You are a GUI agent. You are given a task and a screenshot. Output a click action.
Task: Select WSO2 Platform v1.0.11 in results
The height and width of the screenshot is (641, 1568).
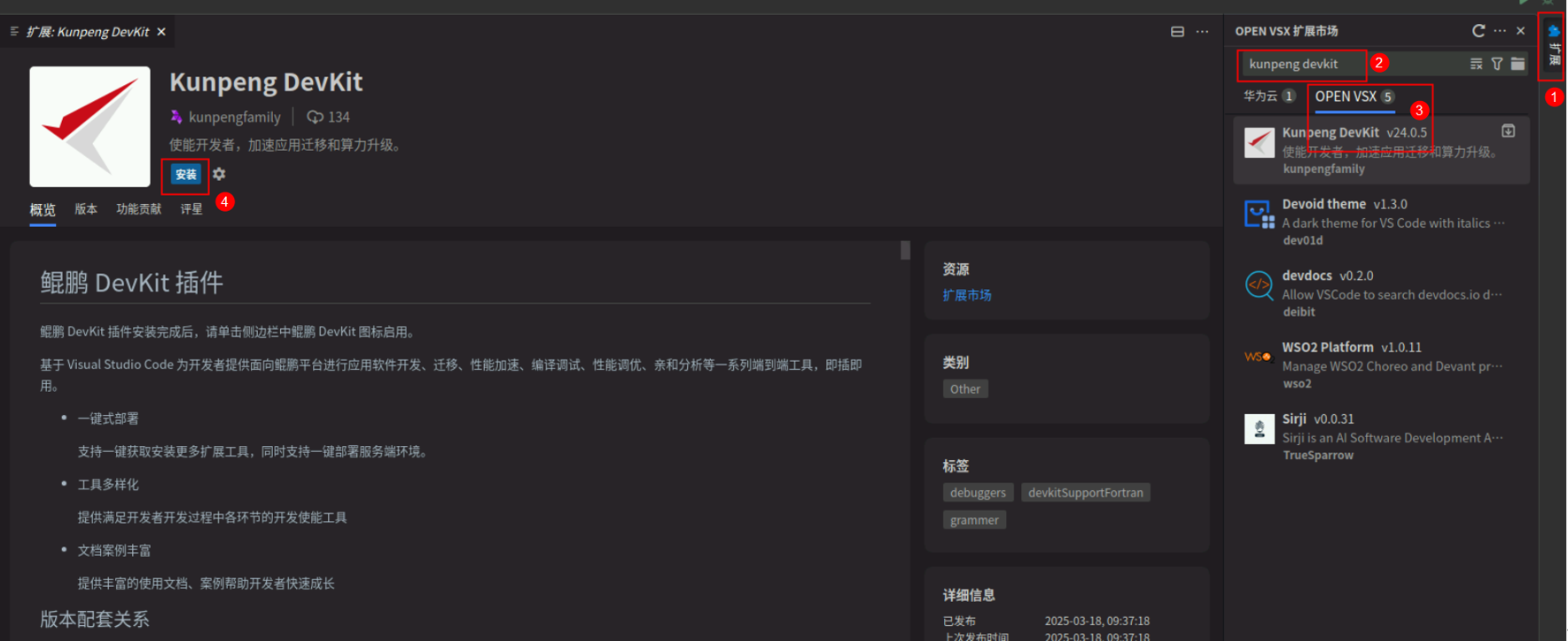(x=1381, y=364)
